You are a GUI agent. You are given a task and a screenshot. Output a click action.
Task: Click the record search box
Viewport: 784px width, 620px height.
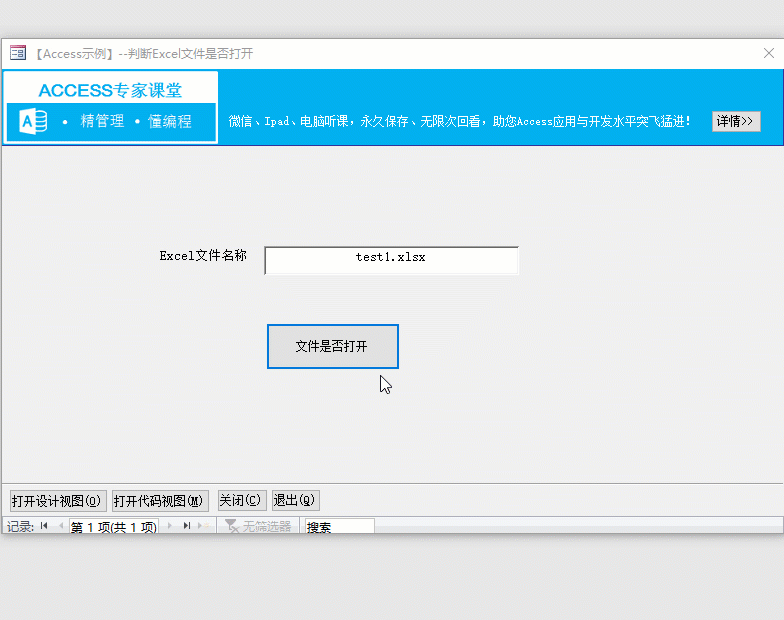340,526
